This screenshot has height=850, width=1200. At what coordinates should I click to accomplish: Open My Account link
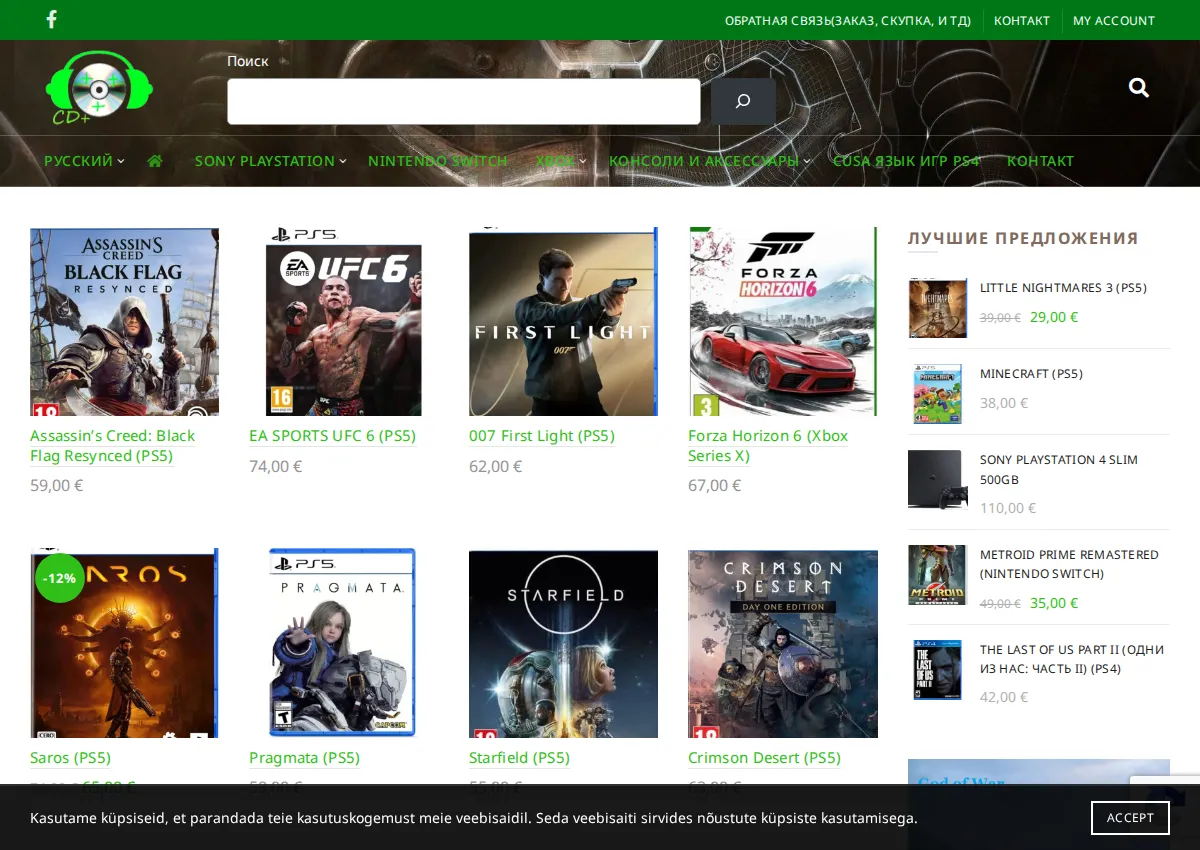coord(1114,20)
